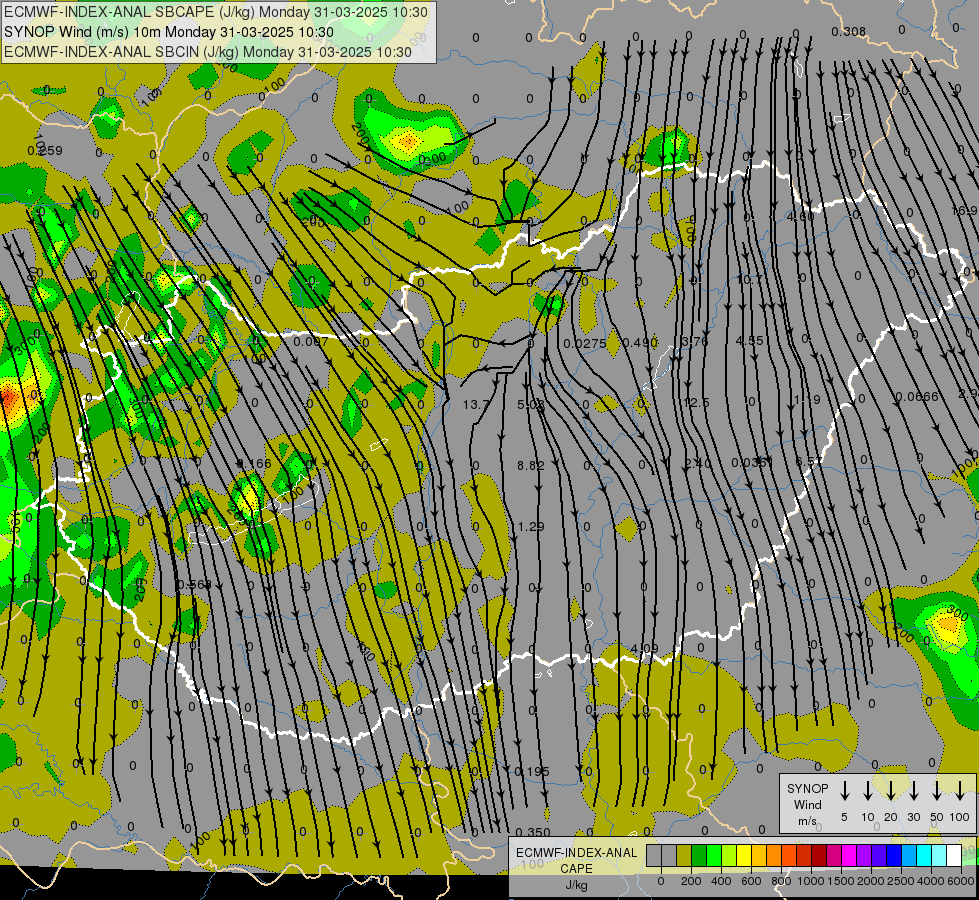Screen dimensions: 979x900
Task: Click the map value '8.82'
Action: tap(531, 465)
